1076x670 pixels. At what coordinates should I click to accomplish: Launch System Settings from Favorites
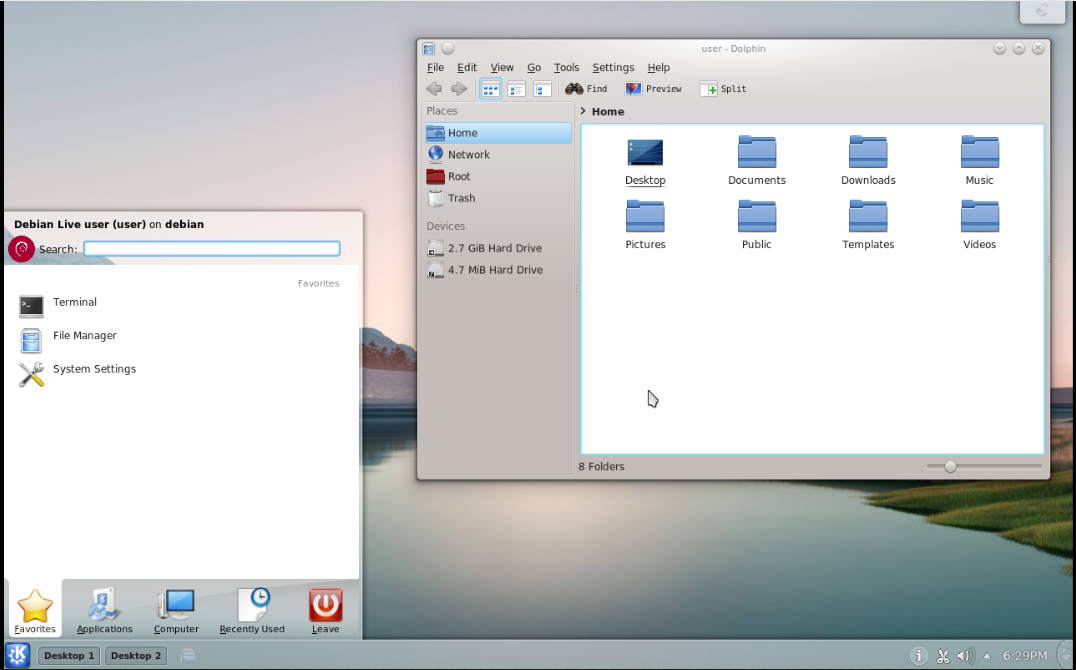pos(94,370)
